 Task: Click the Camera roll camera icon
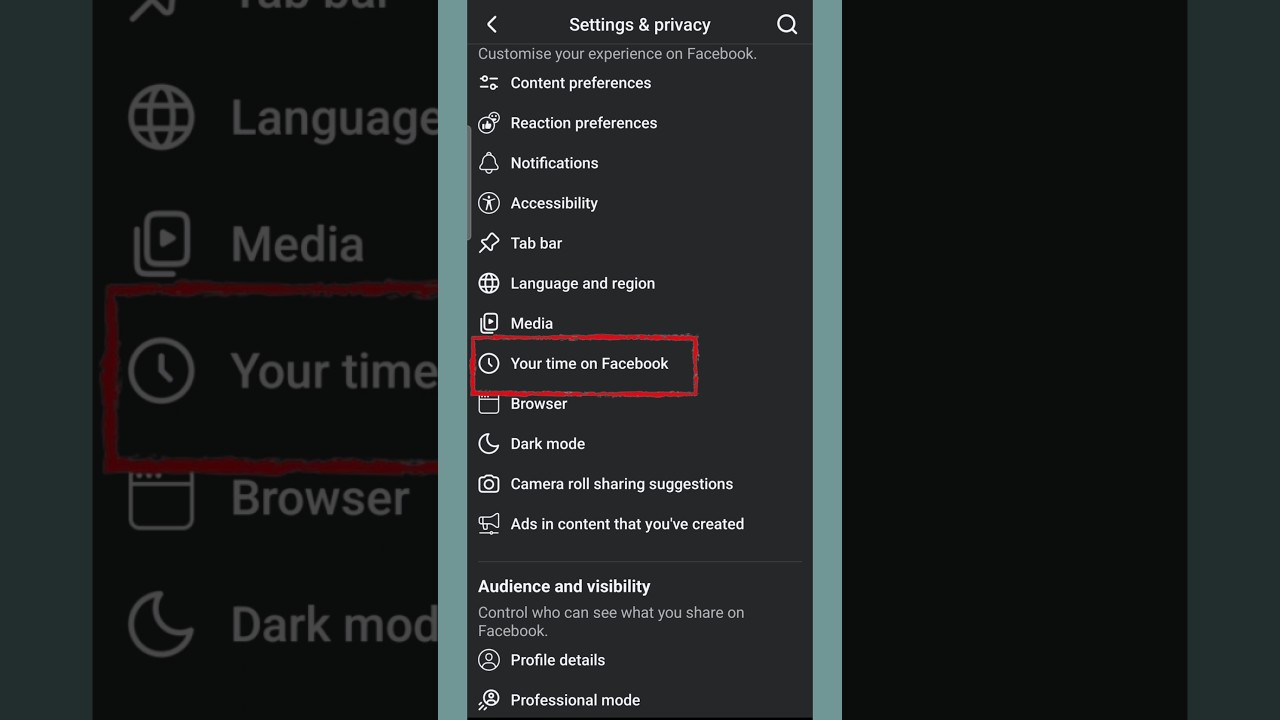(x=489, y=484)
